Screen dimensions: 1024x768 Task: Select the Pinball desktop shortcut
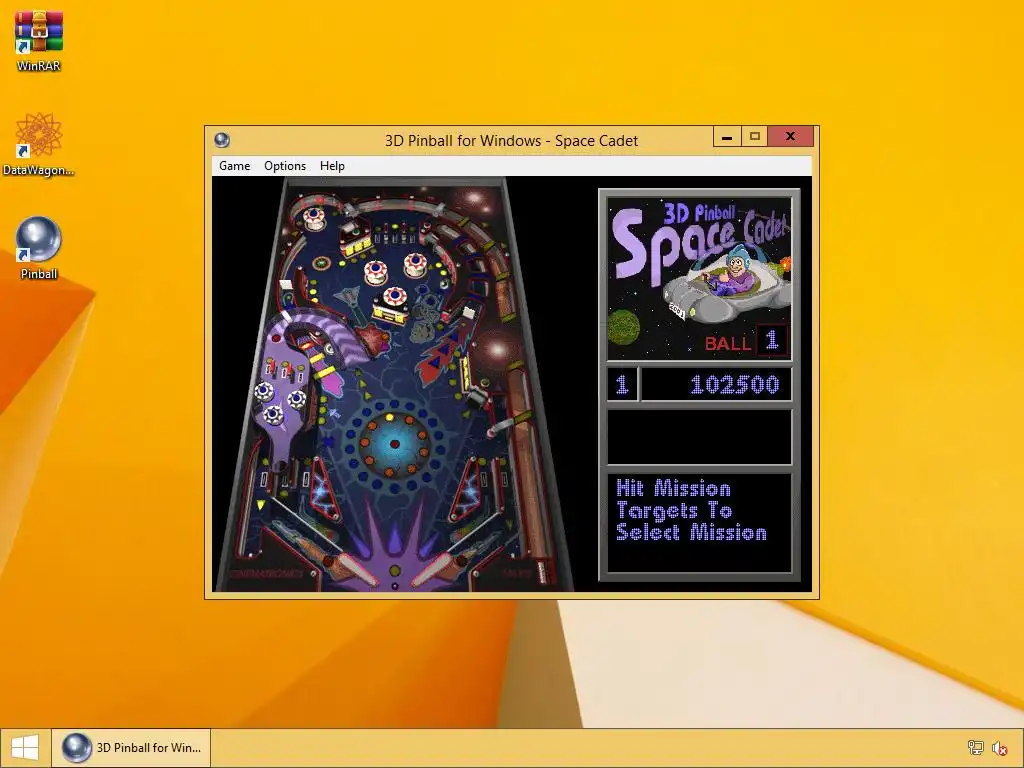pos(39,248)
